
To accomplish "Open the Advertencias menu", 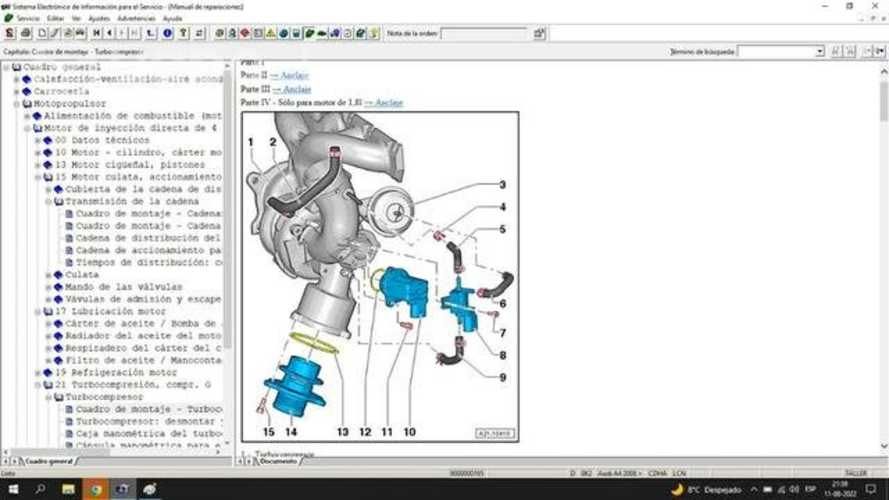I will [136, 18].
